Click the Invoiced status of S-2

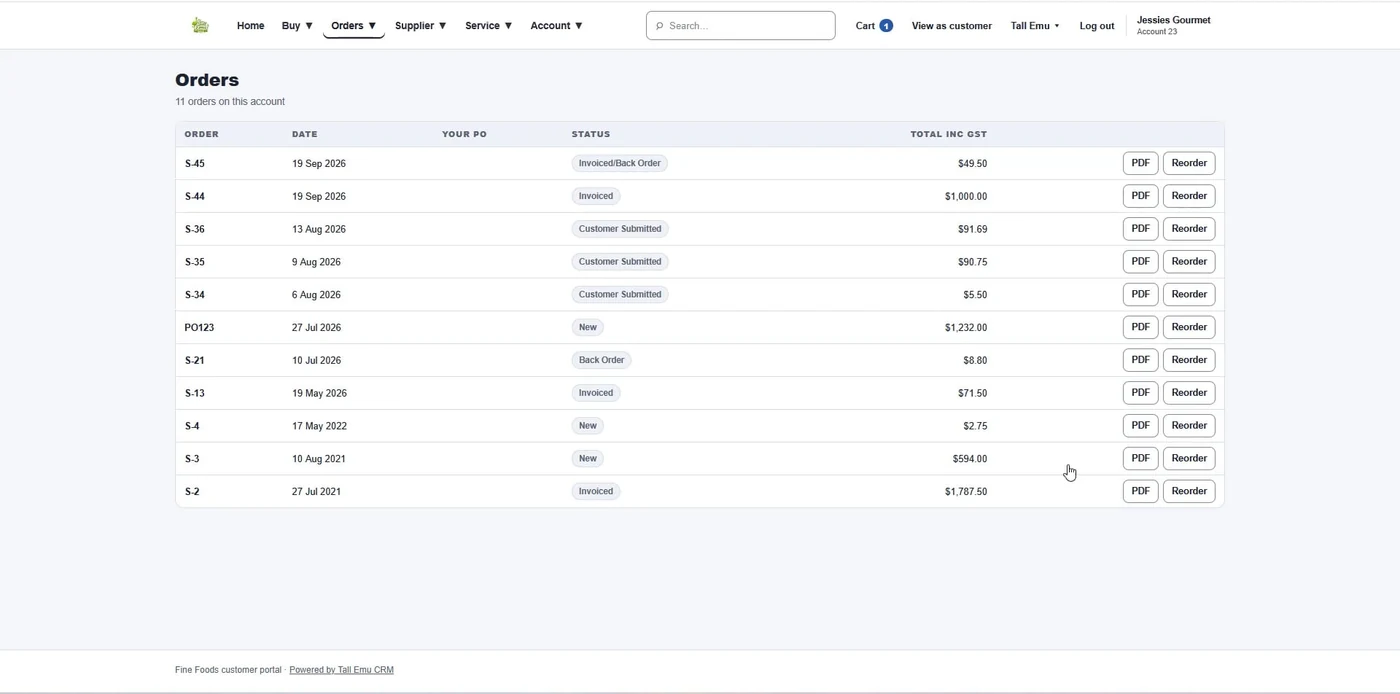[x=596, y=491]
